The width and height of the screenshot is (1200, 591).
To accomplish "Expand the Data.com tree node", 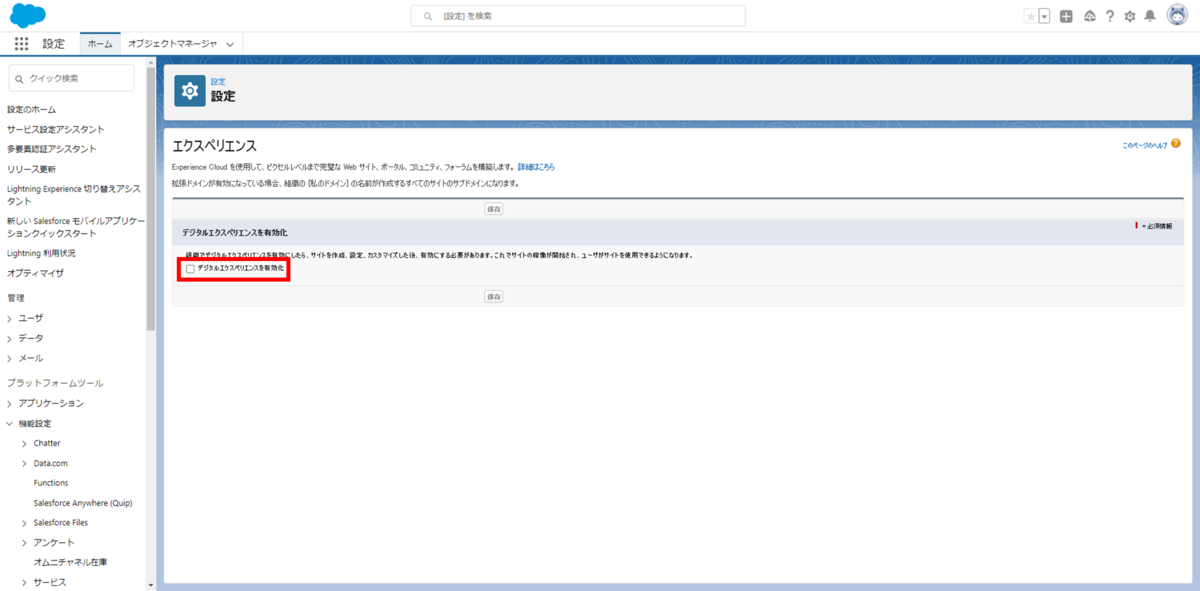I will [24, 463].
